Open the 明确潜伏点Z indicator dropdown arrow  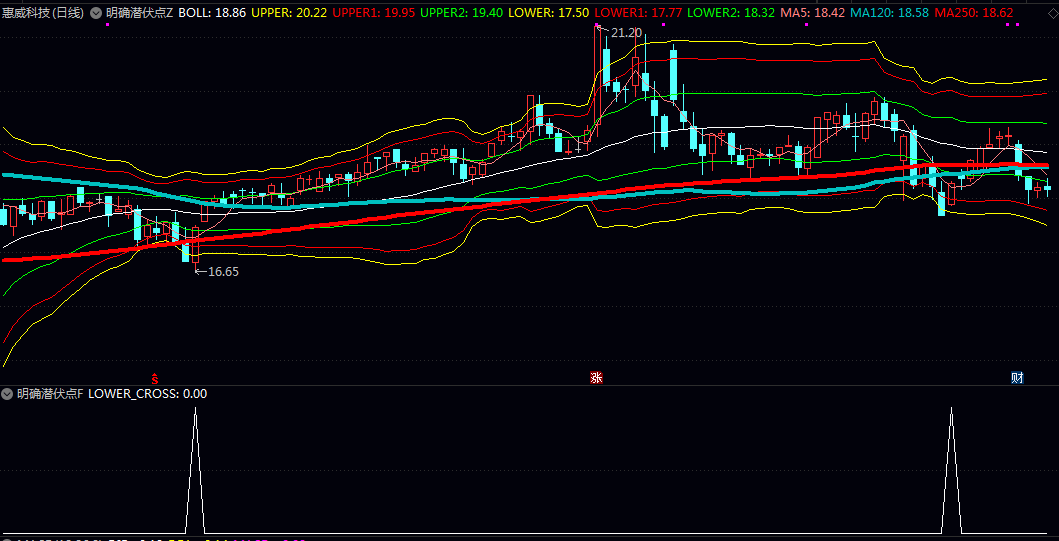point(96,13)
